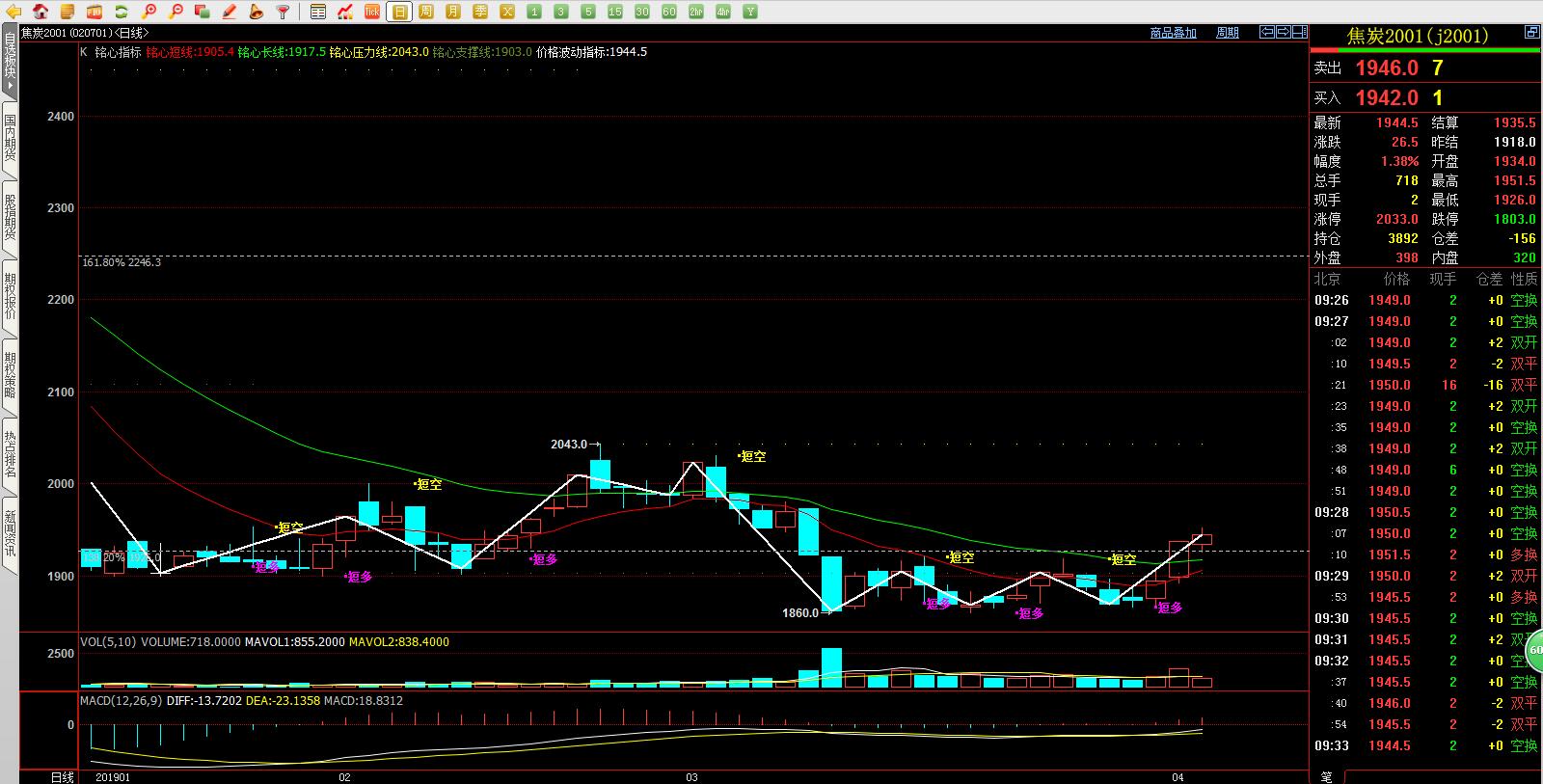Switch to the time-share line chart icon
This screenshot has height=784, width=1543.
pyautogui.click(x=345, y=12)
